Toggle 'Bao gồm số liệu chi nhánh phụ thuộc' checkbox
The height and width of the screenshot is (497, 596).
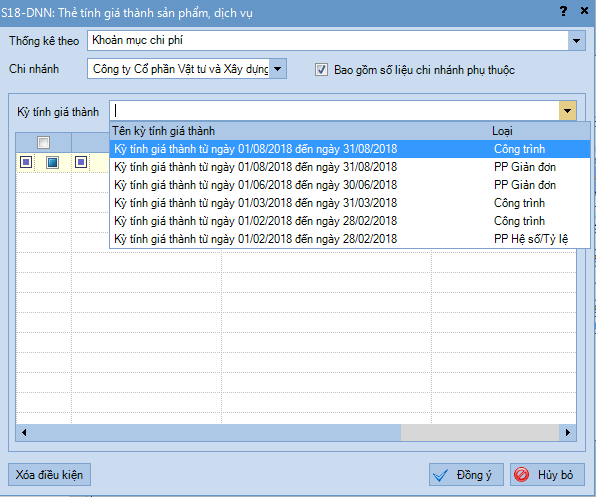(321, 70)
